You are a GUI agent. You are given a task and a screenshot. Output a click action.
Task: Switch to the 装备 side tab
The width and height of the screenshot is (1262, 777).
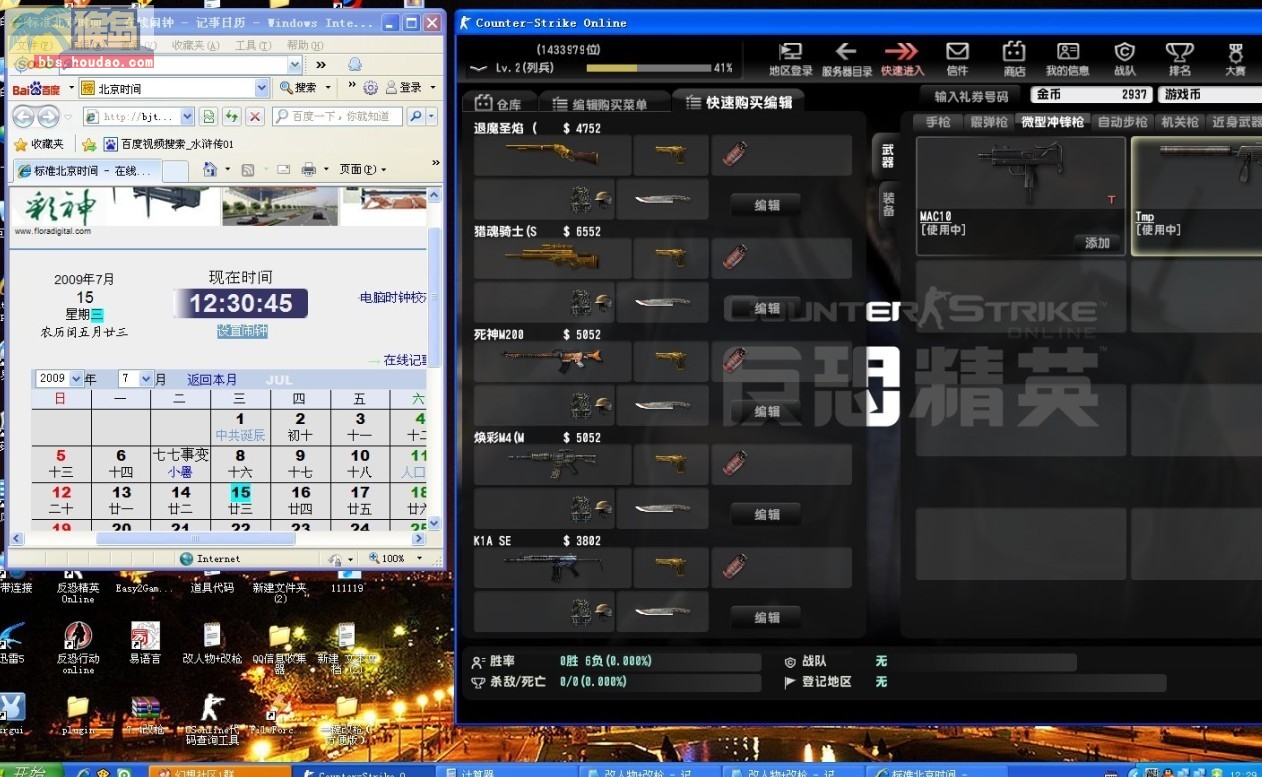888,203
